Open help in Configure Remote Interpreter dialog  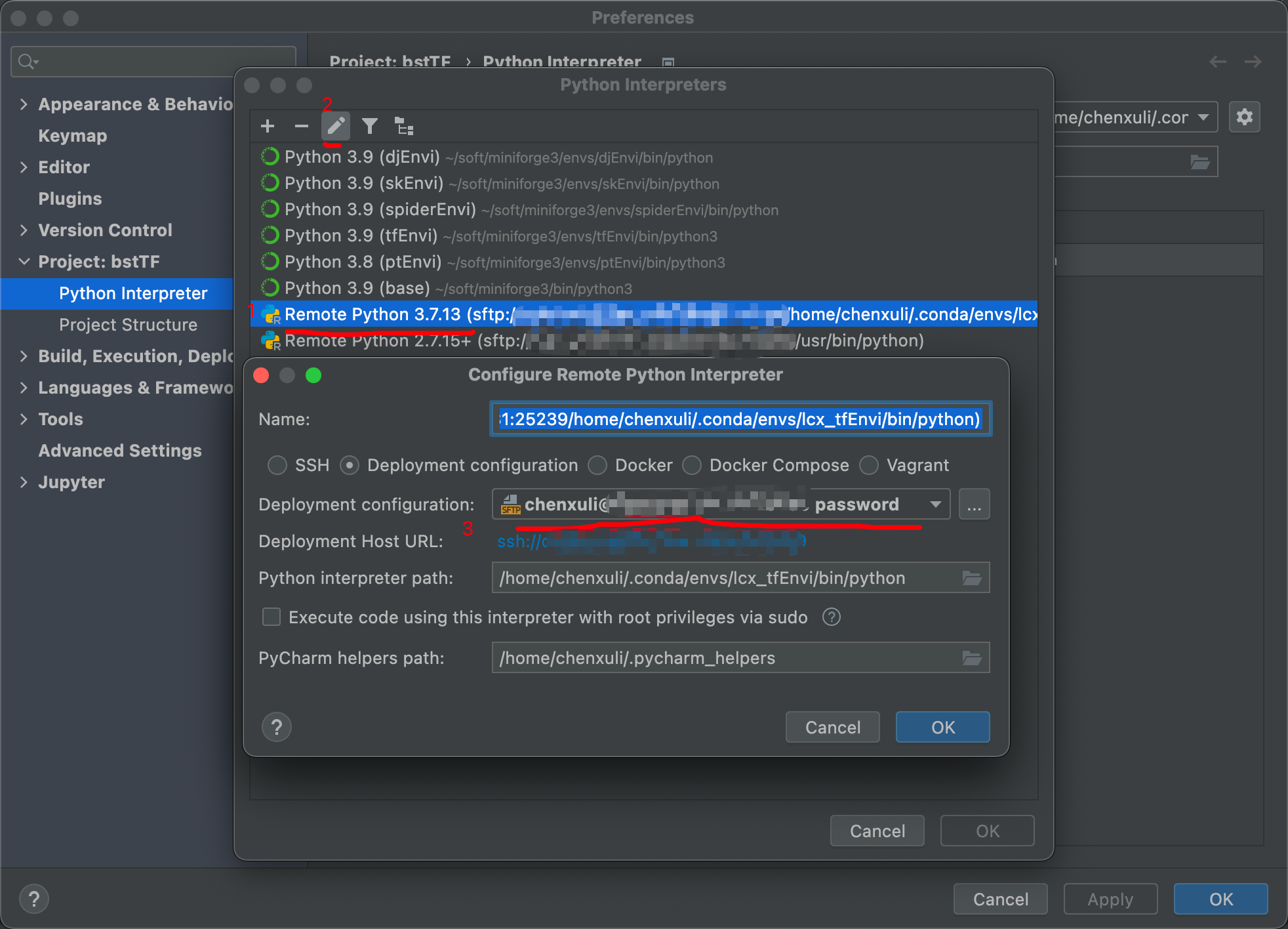[277, 727]
